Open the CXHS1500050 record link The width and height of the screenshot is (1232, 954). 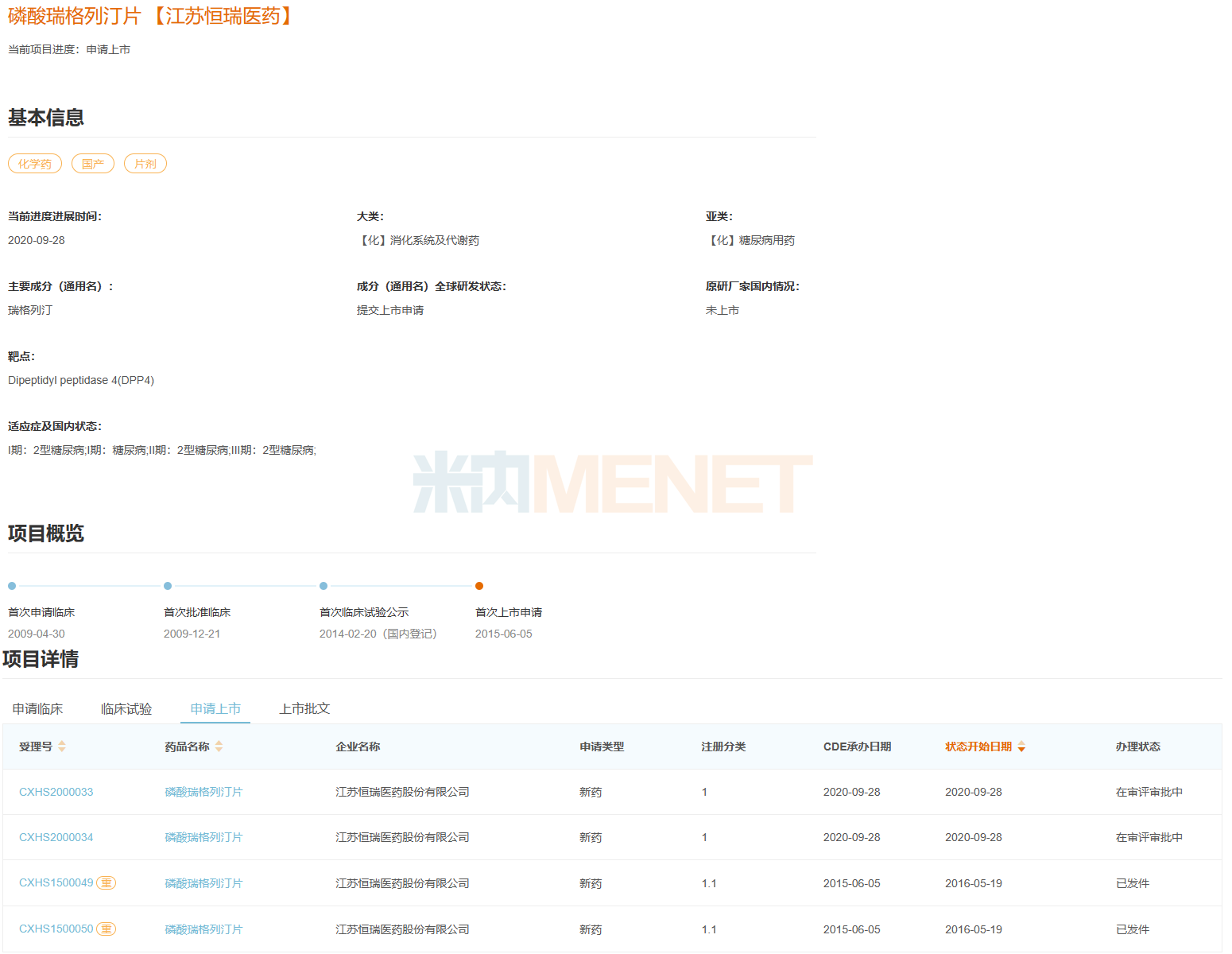point(56,929)
